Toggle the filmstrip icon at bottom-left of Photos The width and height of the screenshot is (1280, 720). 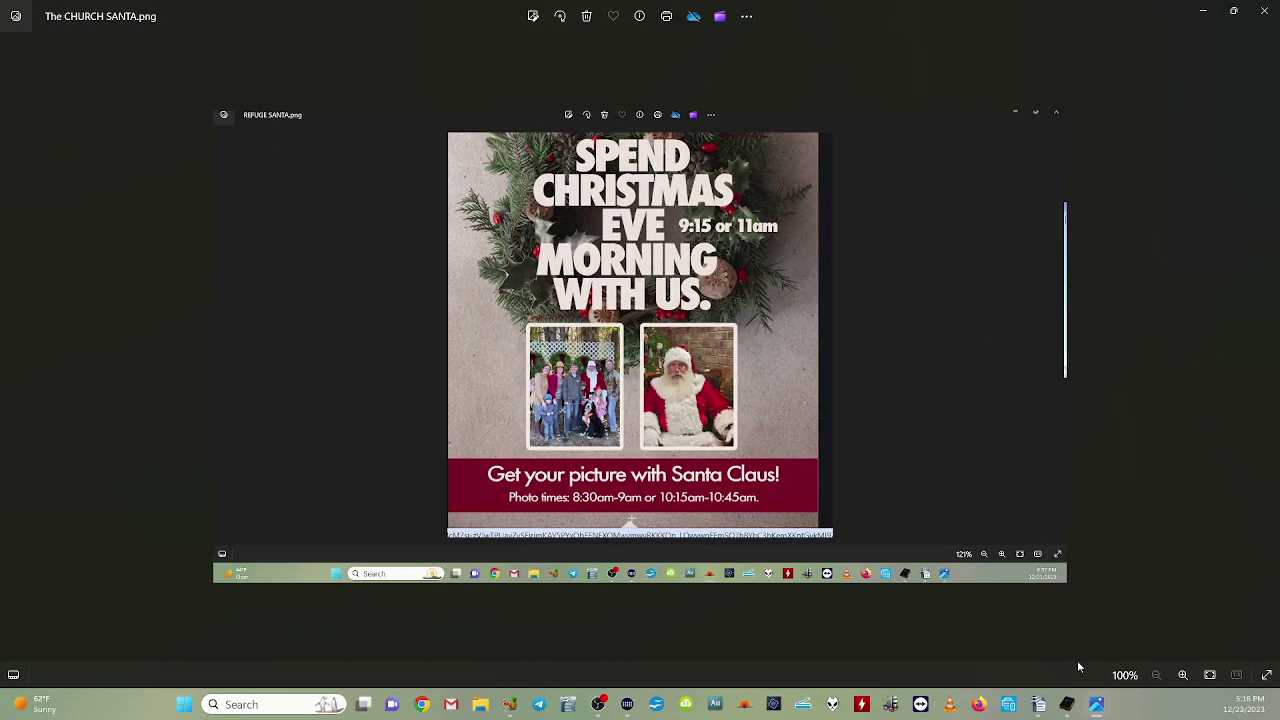[14, 675]
